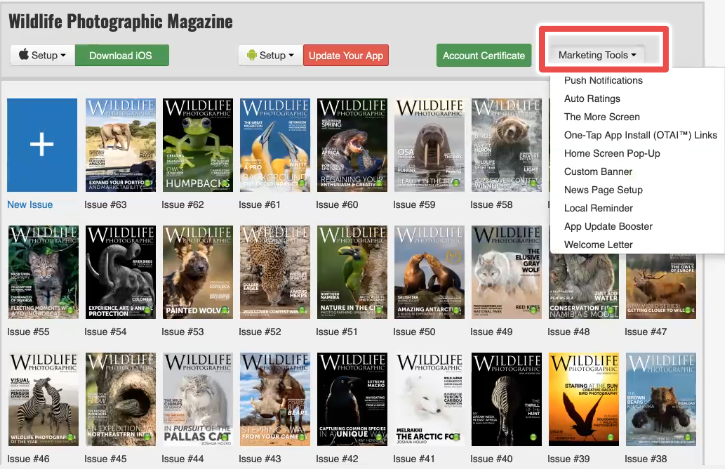Open Issue #53 painted wolves cover
Viewport: 725px width, 469px height.
198,272
